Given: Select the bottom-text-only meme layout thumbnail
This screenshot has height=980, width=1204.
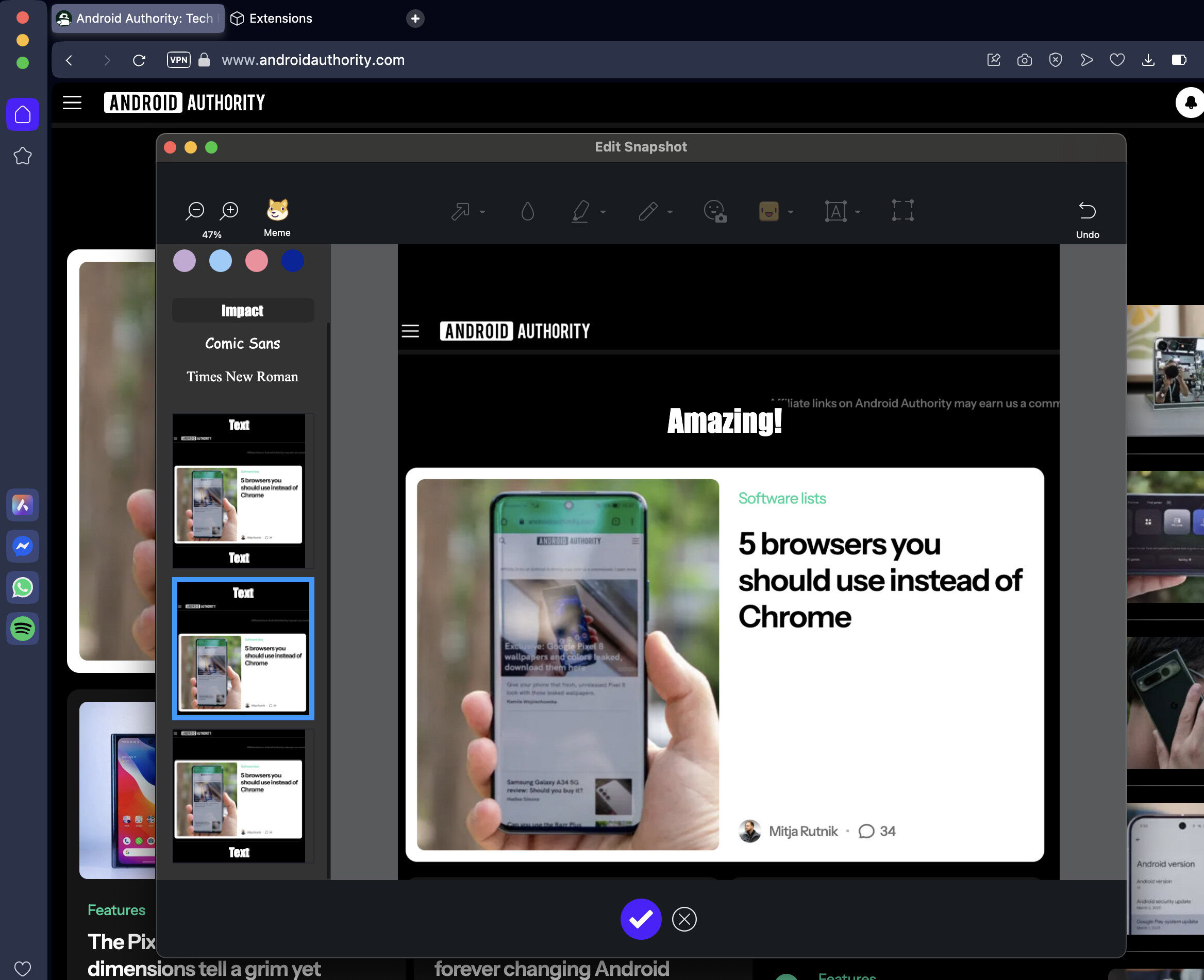Looking at the screenshot, I should (x=240, y=796).
